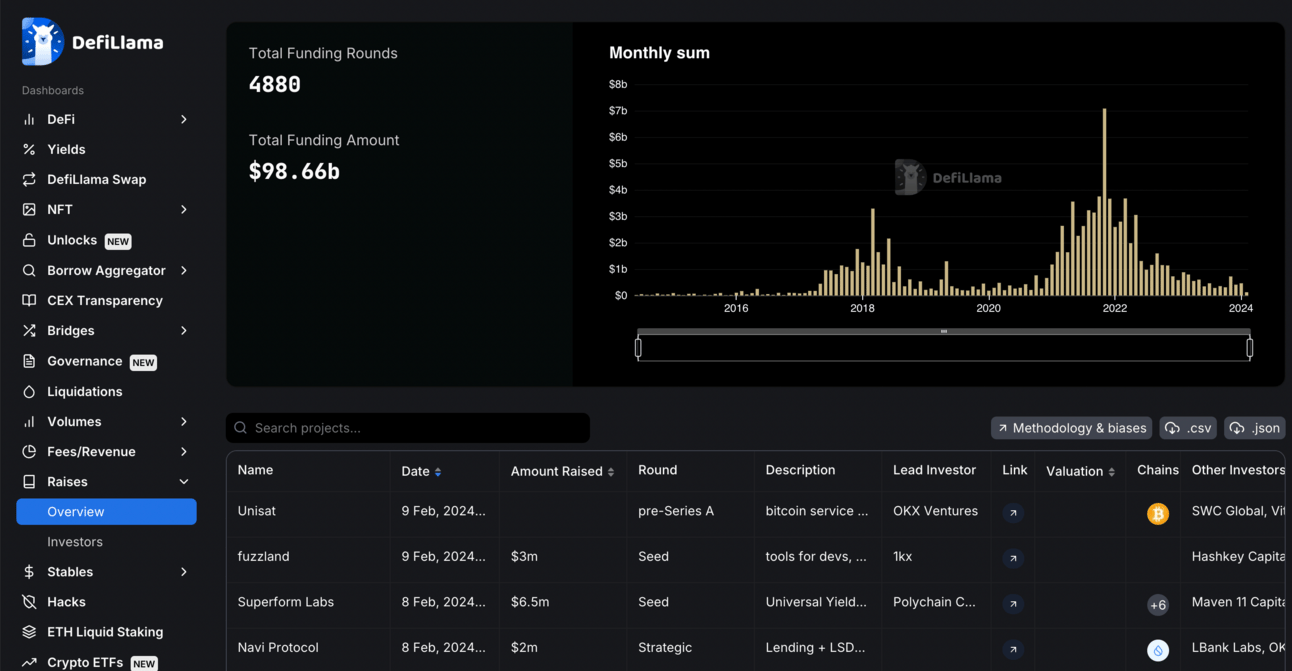Expand the DeFi sidebar section
Viewport: 1292px width, 671px height.
pyautogui.click(x=184, y=119)
